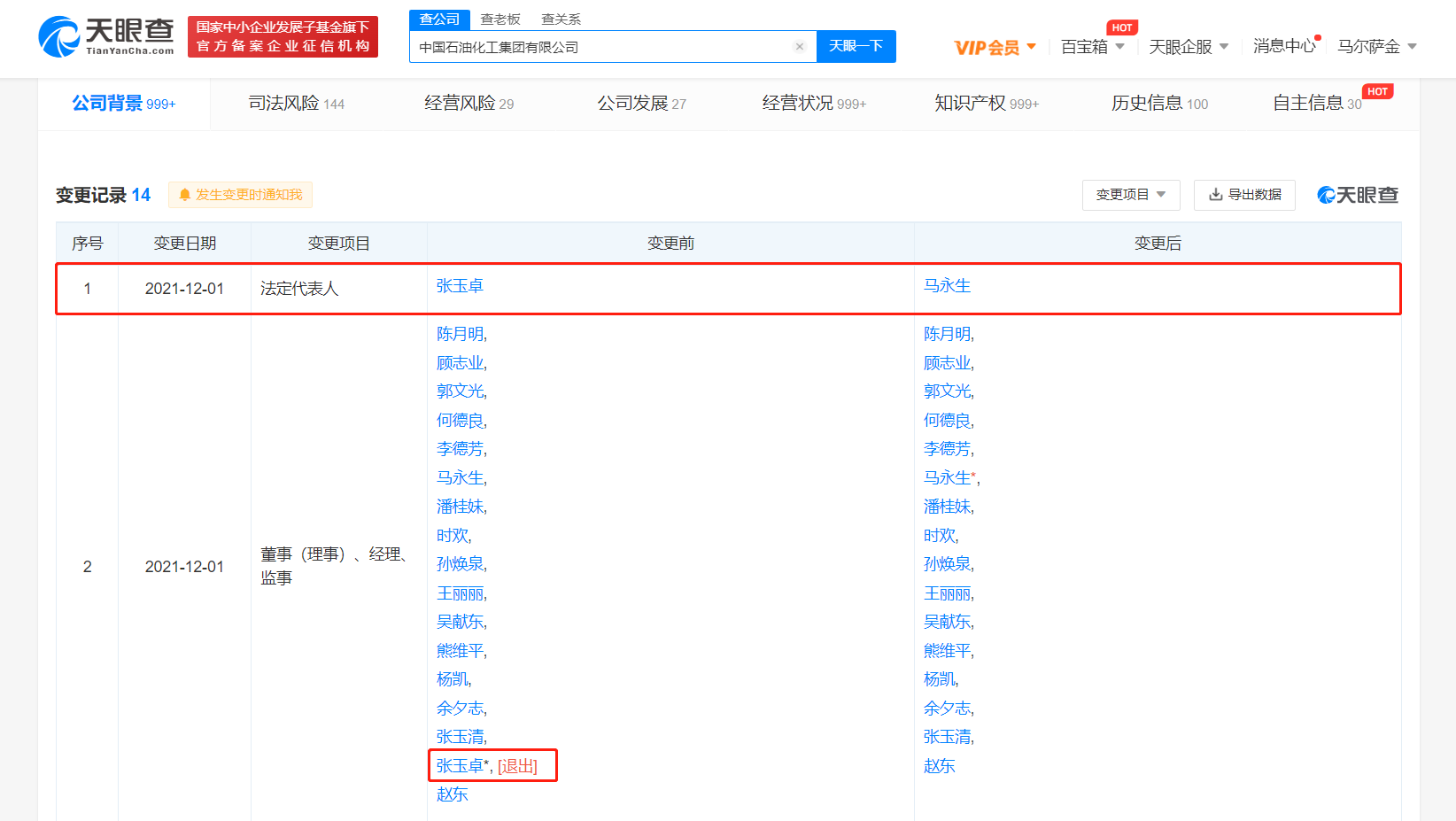Open 陈月明 link in 变更前 column

(x=461, y=334)
